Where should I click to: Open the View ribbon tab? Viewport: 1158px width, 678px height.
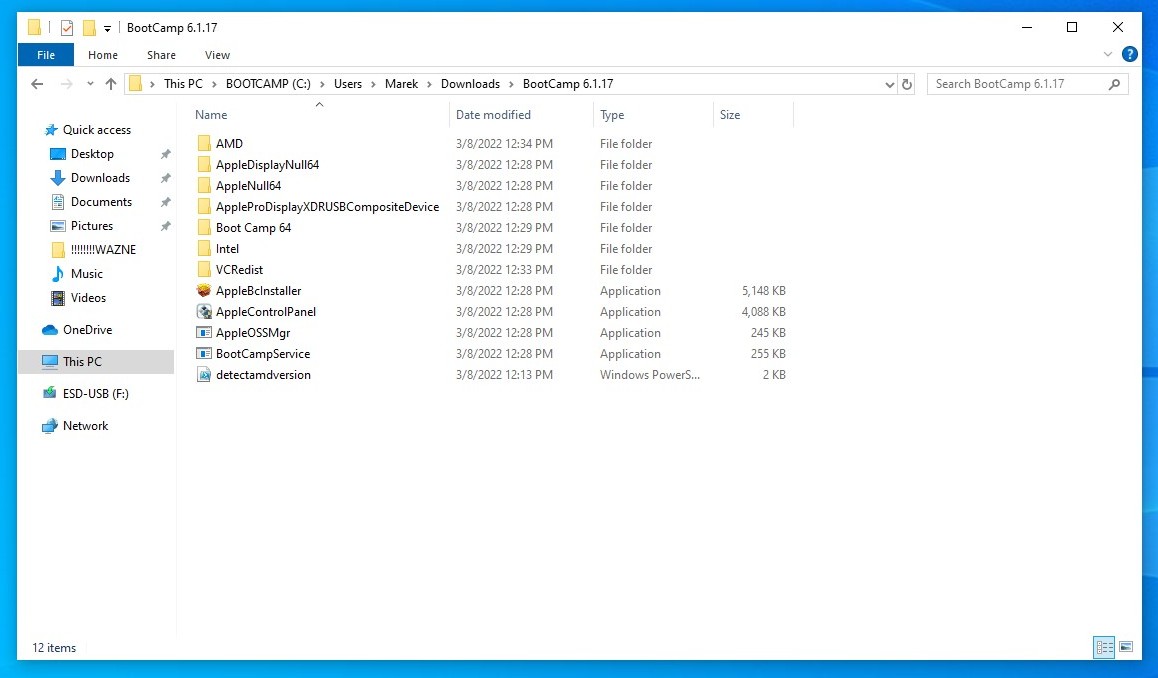click(217, 55)
